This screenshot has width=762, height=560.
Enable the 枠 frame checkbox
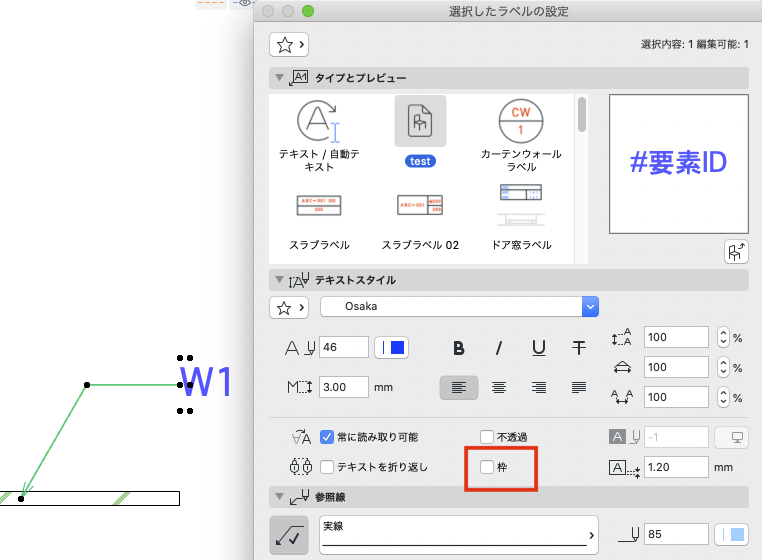pos(486,467)
